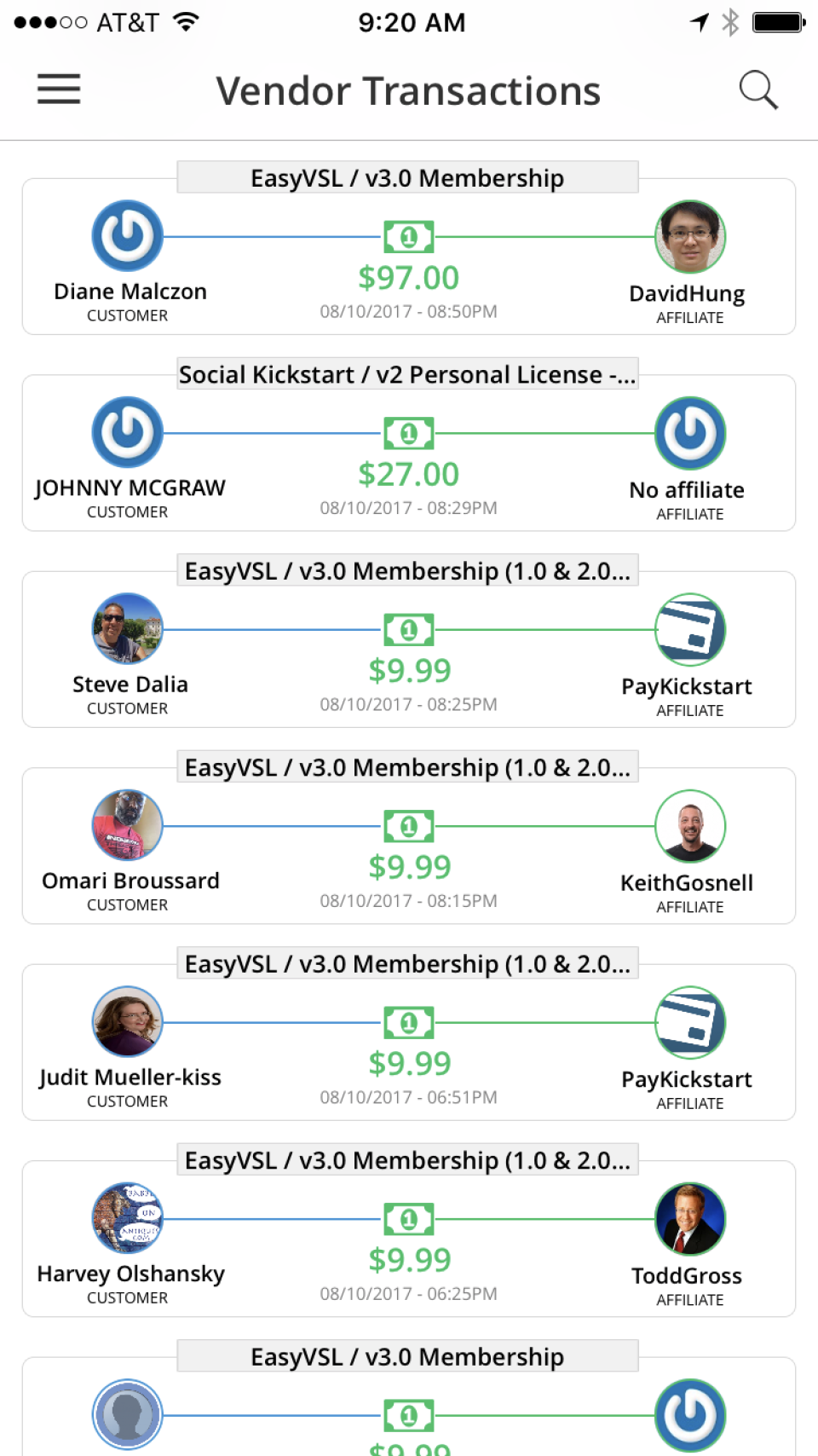Tap the dollar bill icon on the $97.00 transaction
Screen dimensions: 818x1456
pyautogui.click(x=409, y=236)
